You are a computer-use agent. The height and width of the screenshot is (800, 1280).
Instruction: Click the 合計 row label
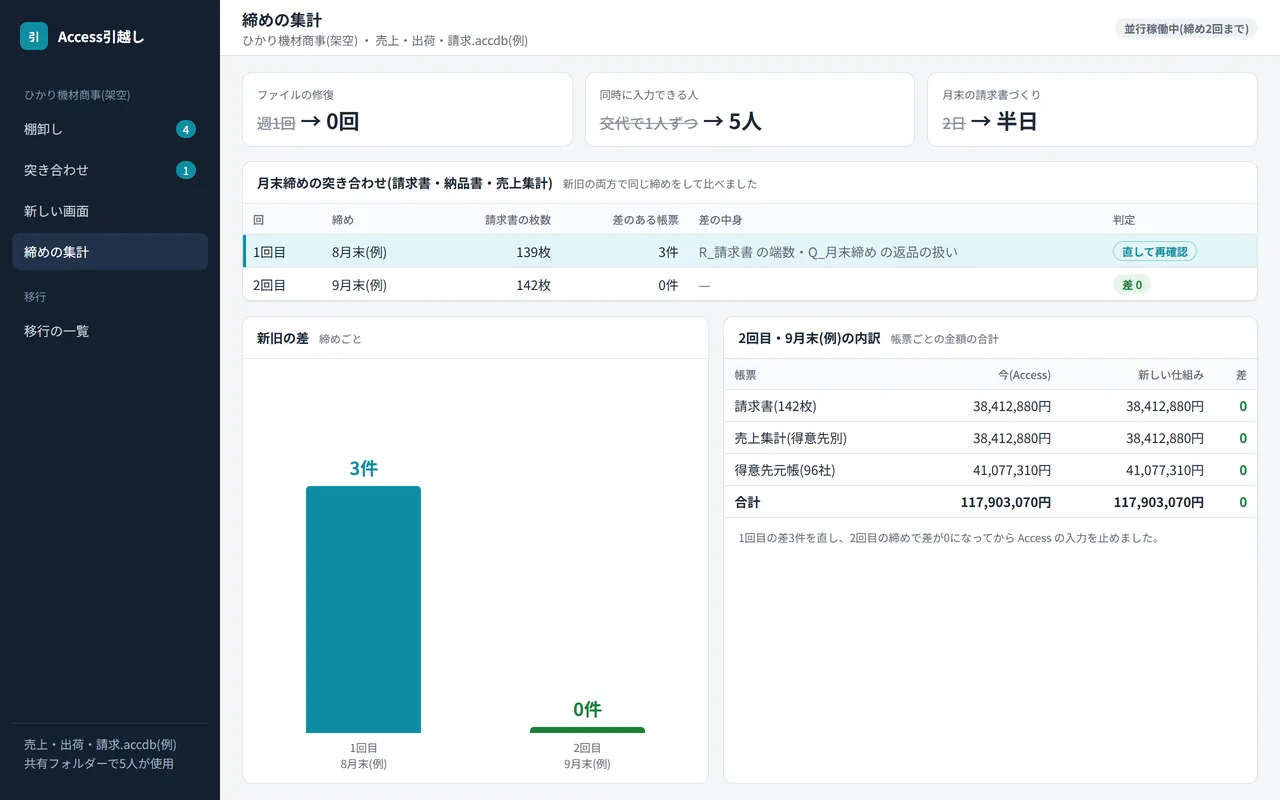point(747,502)
